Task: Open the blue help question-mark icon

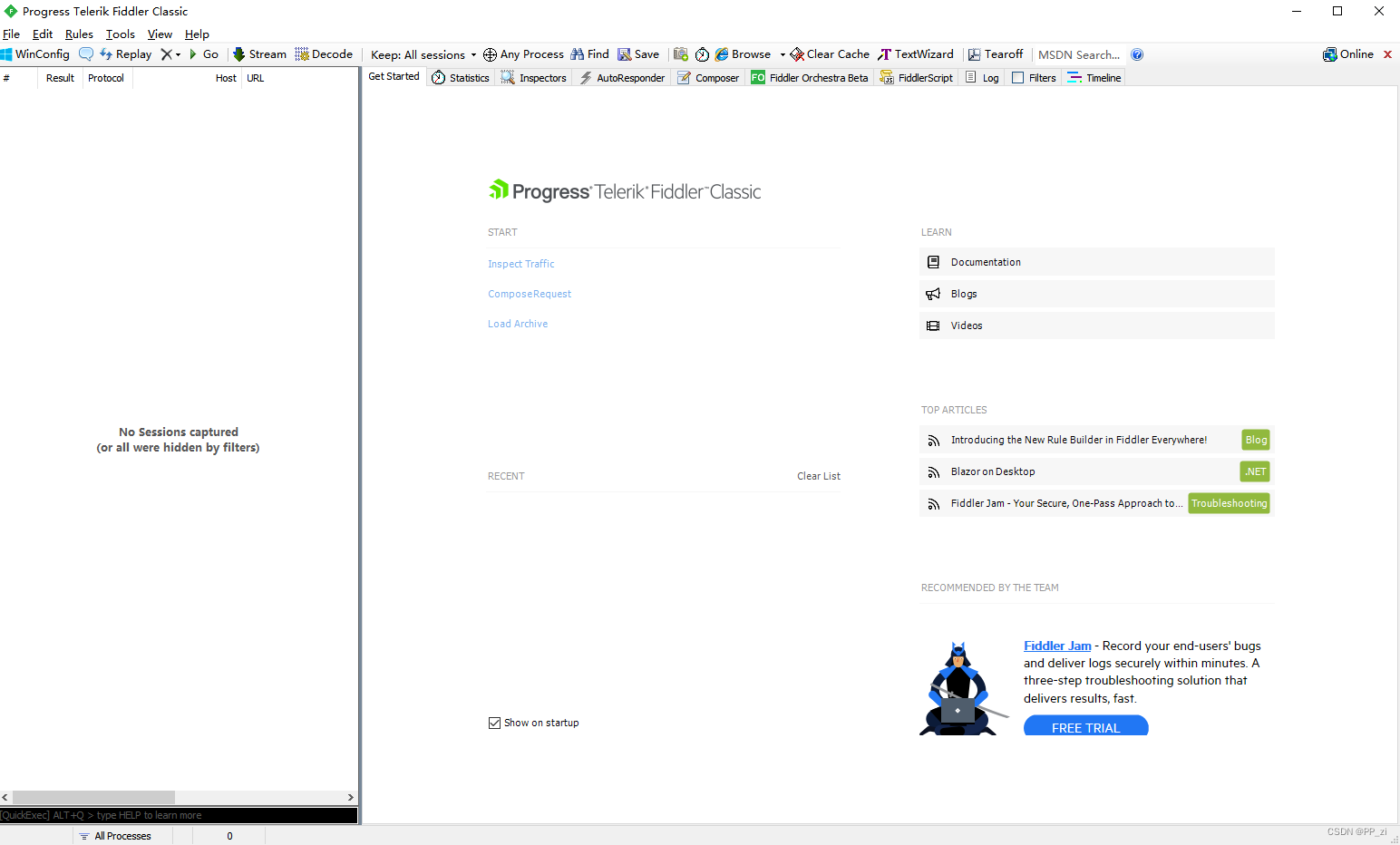Action: click(x=1137, y=54)
